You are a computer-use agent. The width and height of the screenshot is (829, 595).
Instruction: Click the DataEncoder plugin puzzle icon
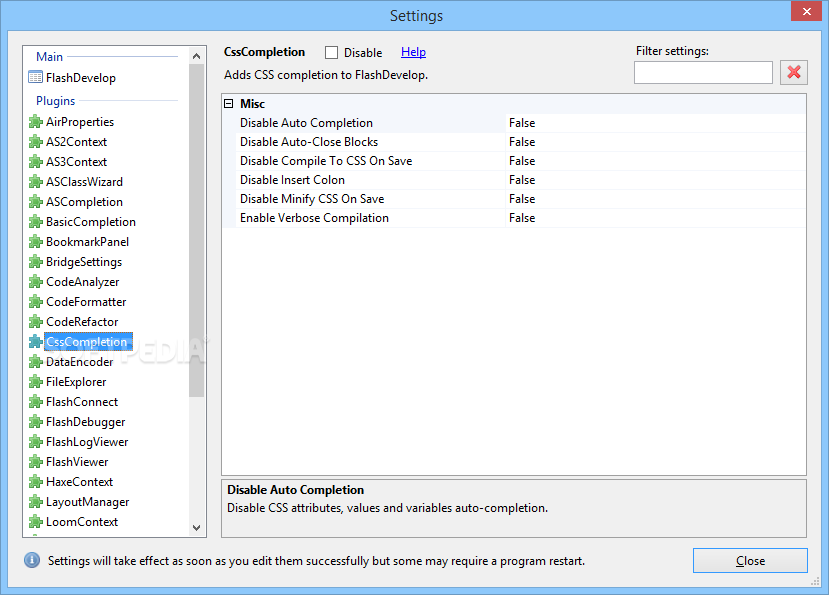tap(35, 362)
